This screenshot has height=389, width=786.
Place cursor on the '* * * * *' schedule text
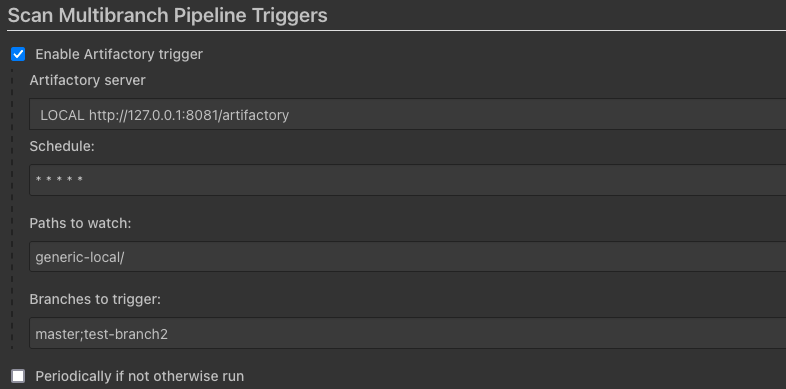[x=59, y=179]
